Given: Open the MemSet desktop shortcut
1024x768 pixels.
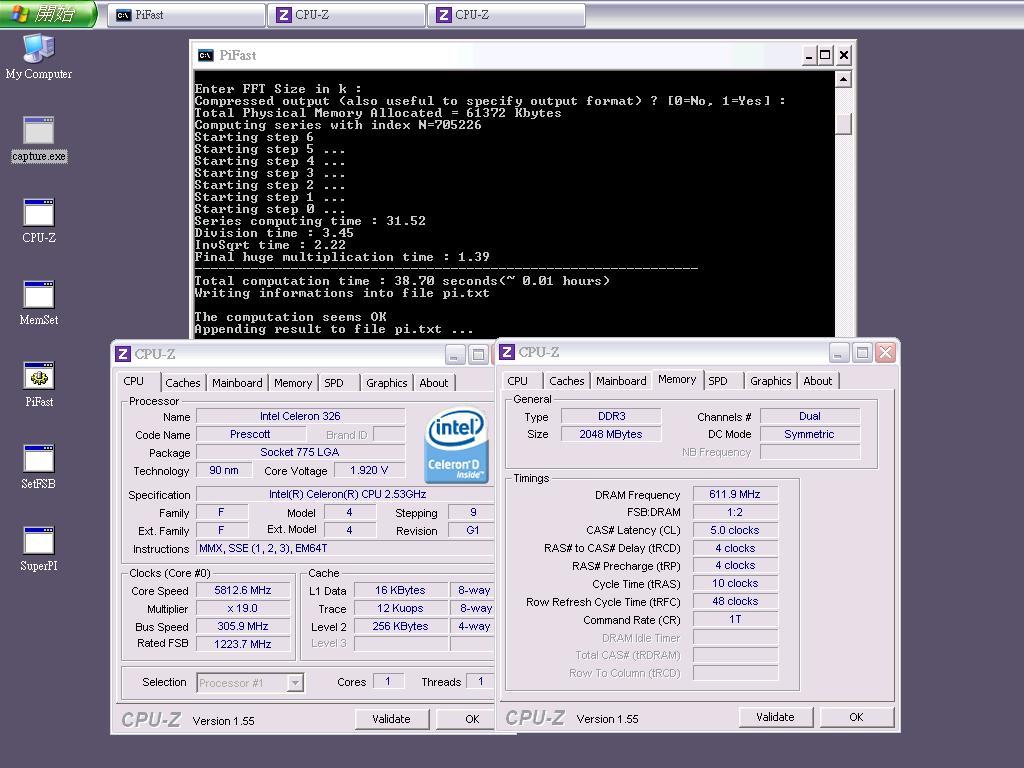Looking at the screenshot, I should coord(39,303).
